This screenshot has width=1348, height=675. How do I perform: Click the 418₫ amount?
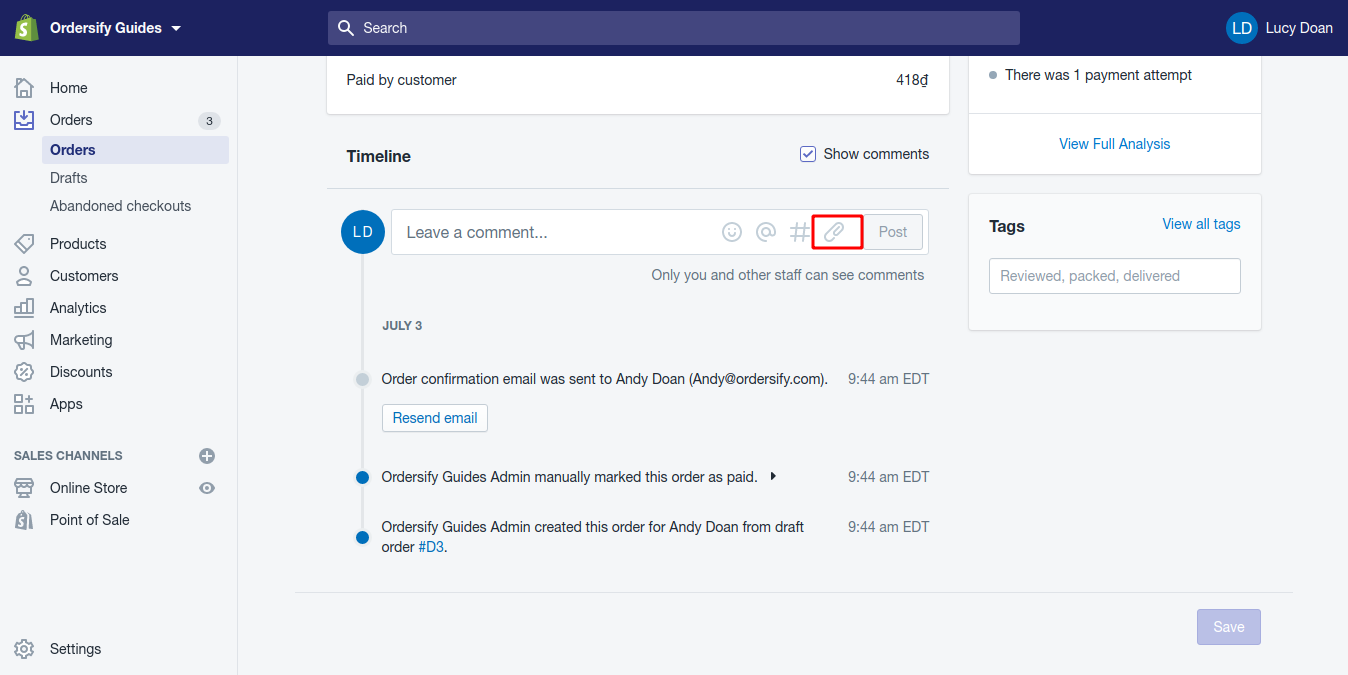[x=912, y=80]
